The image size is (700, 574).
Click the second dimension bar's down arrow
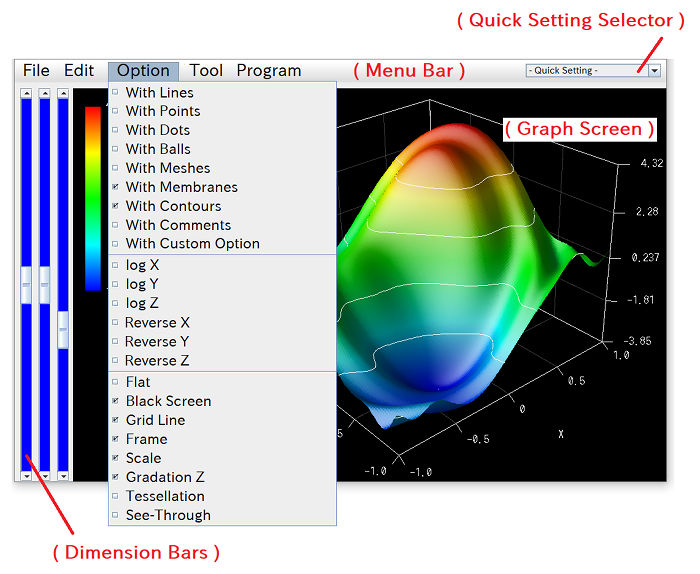click(x=45, y=476)
